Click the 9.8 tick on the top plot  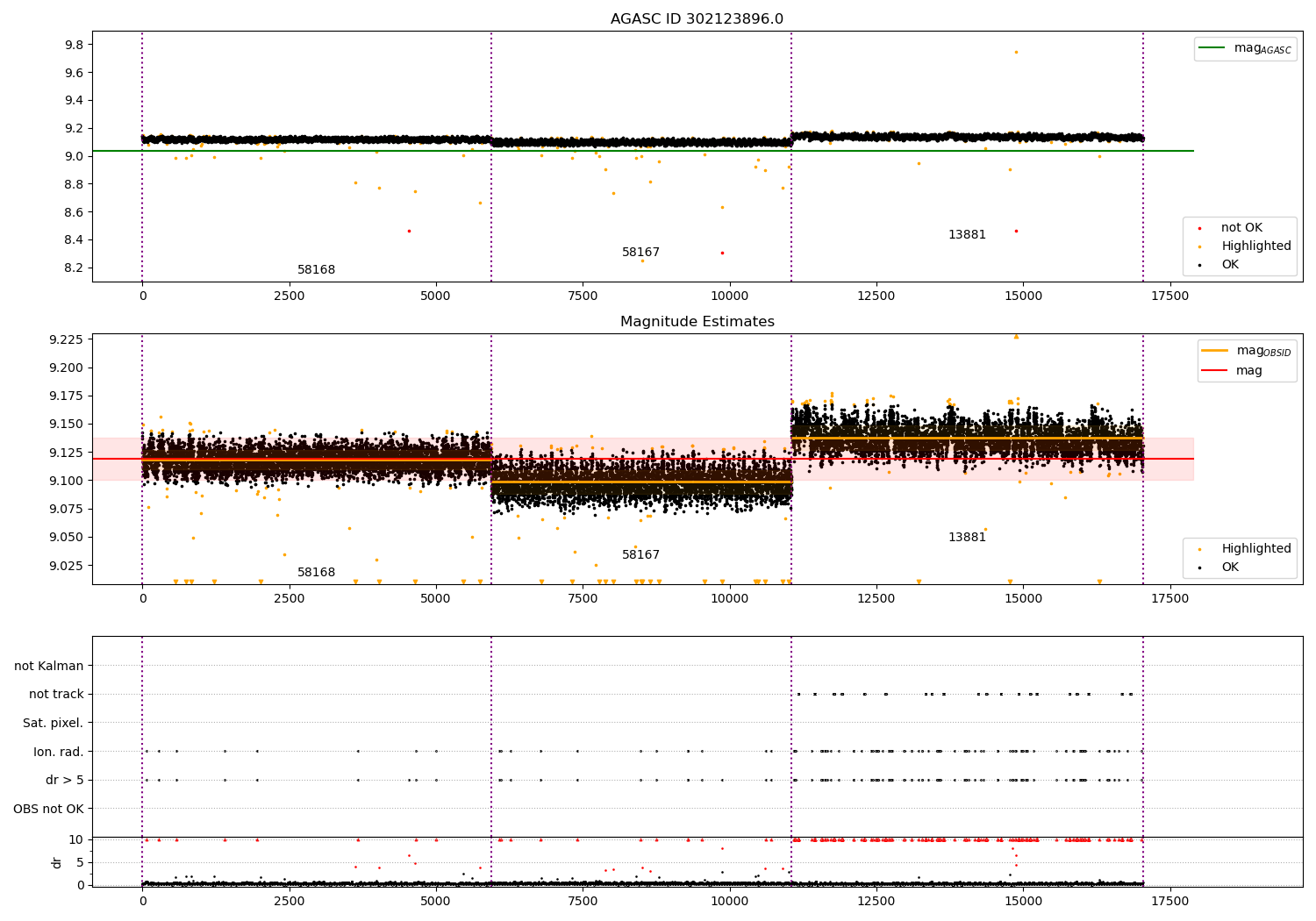73,45
